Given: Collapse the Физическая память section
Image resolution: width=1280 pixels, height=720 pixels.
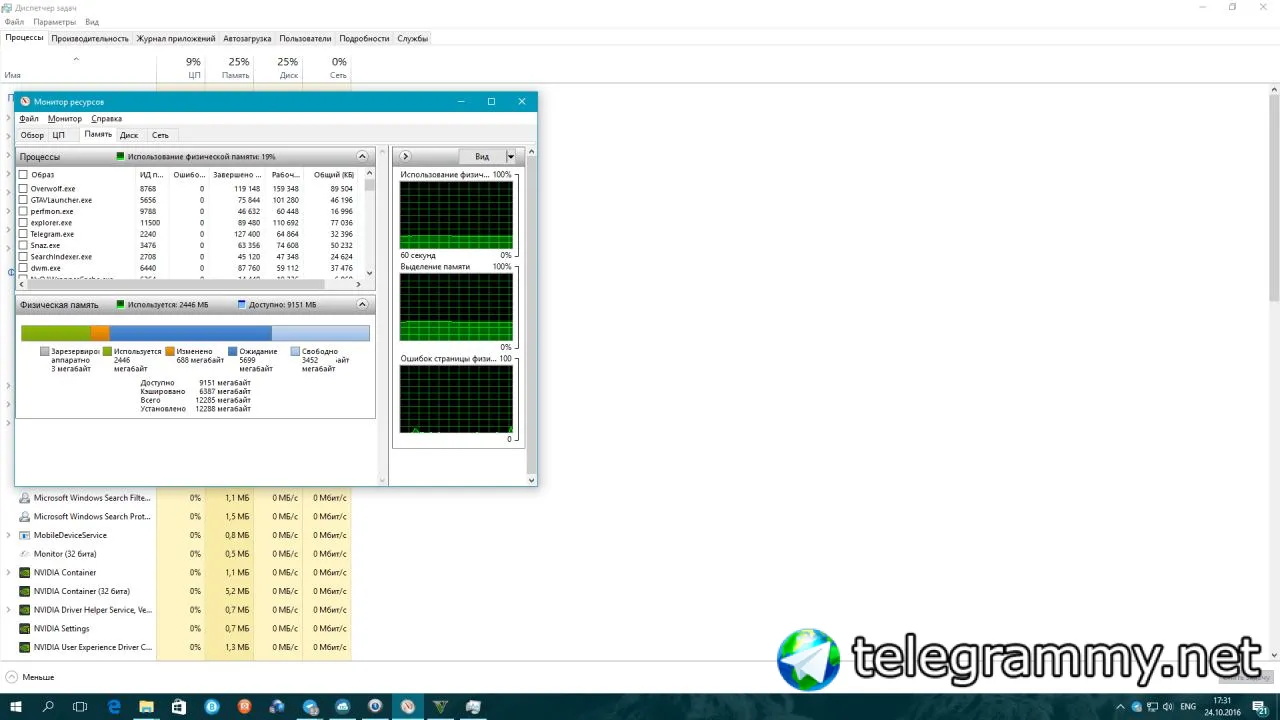Looking at the screenshot, I should 363,305.
